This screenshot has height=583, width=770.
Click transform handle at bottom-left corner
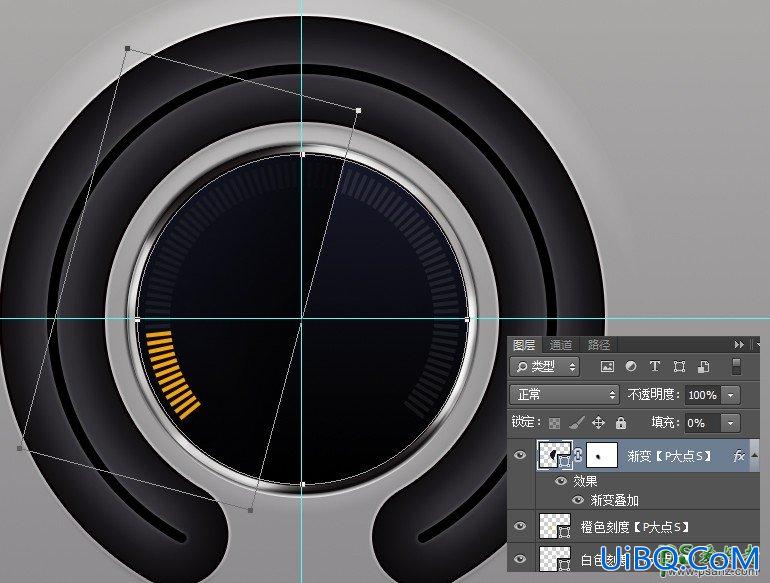(x=20, y=448)
